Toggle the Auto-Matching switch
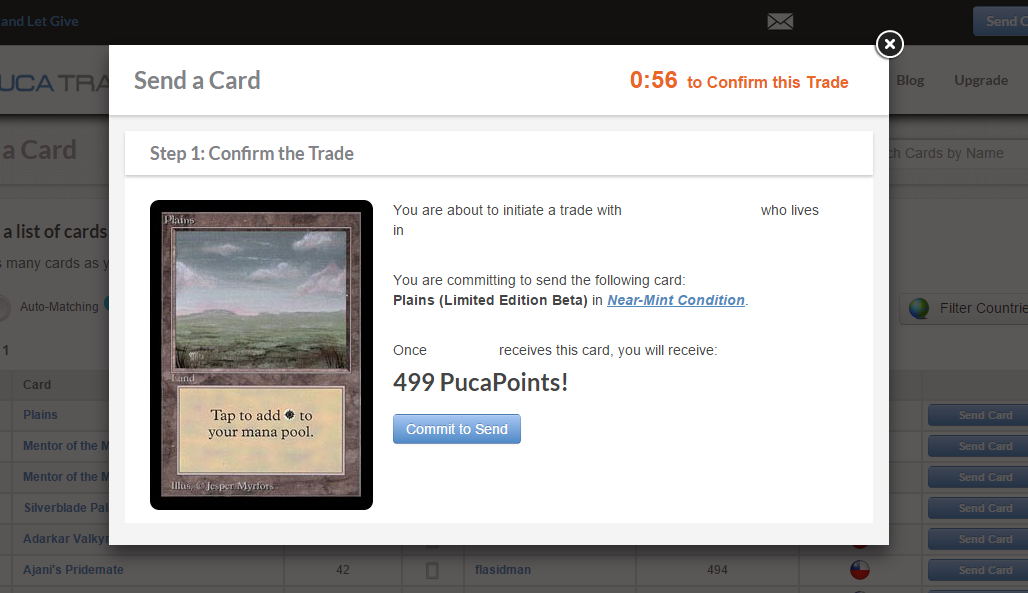 pyautogui.click(x=5, y=307)
